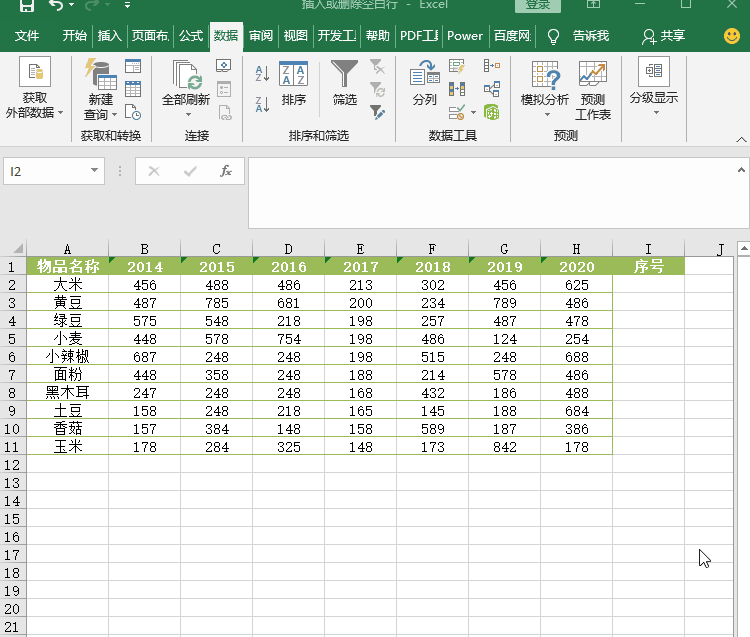This screenshot has height=637, width=750.
Task: Click the Connections icon in 连接 group
Action: pyautogui.click(x=223, y=66)
